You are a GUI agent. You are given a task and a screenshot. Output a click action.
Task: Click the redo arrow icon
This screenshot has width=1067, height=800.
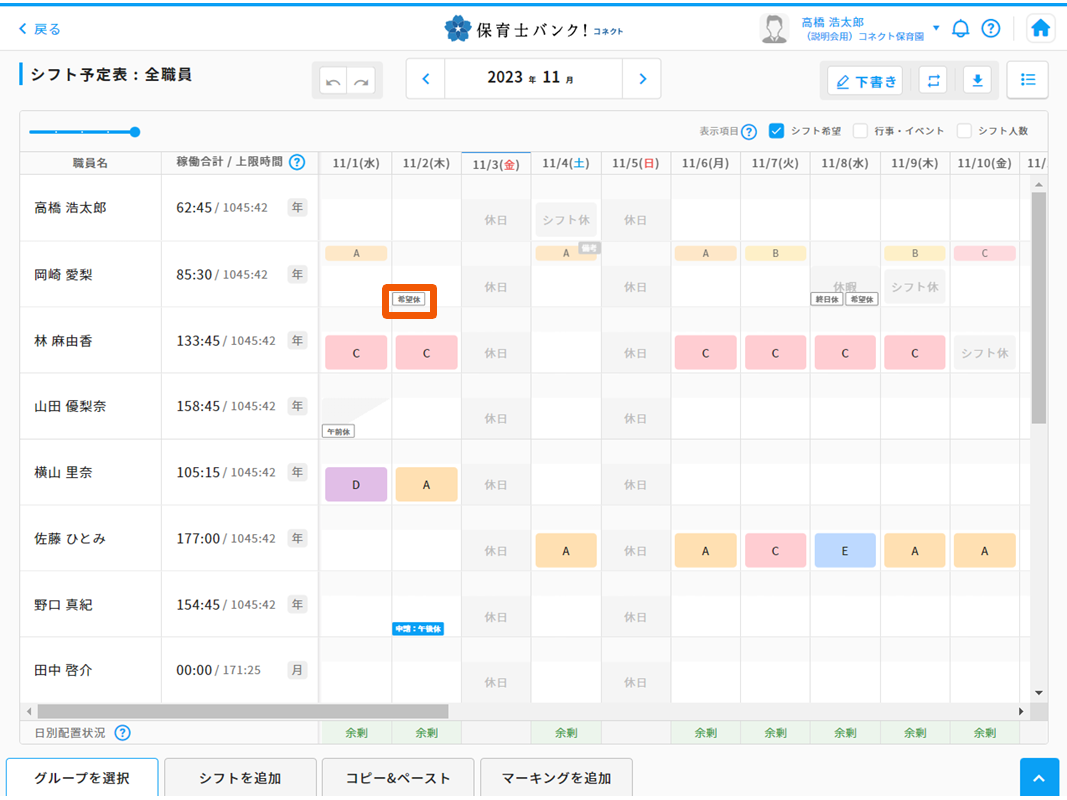pos(360,80)
